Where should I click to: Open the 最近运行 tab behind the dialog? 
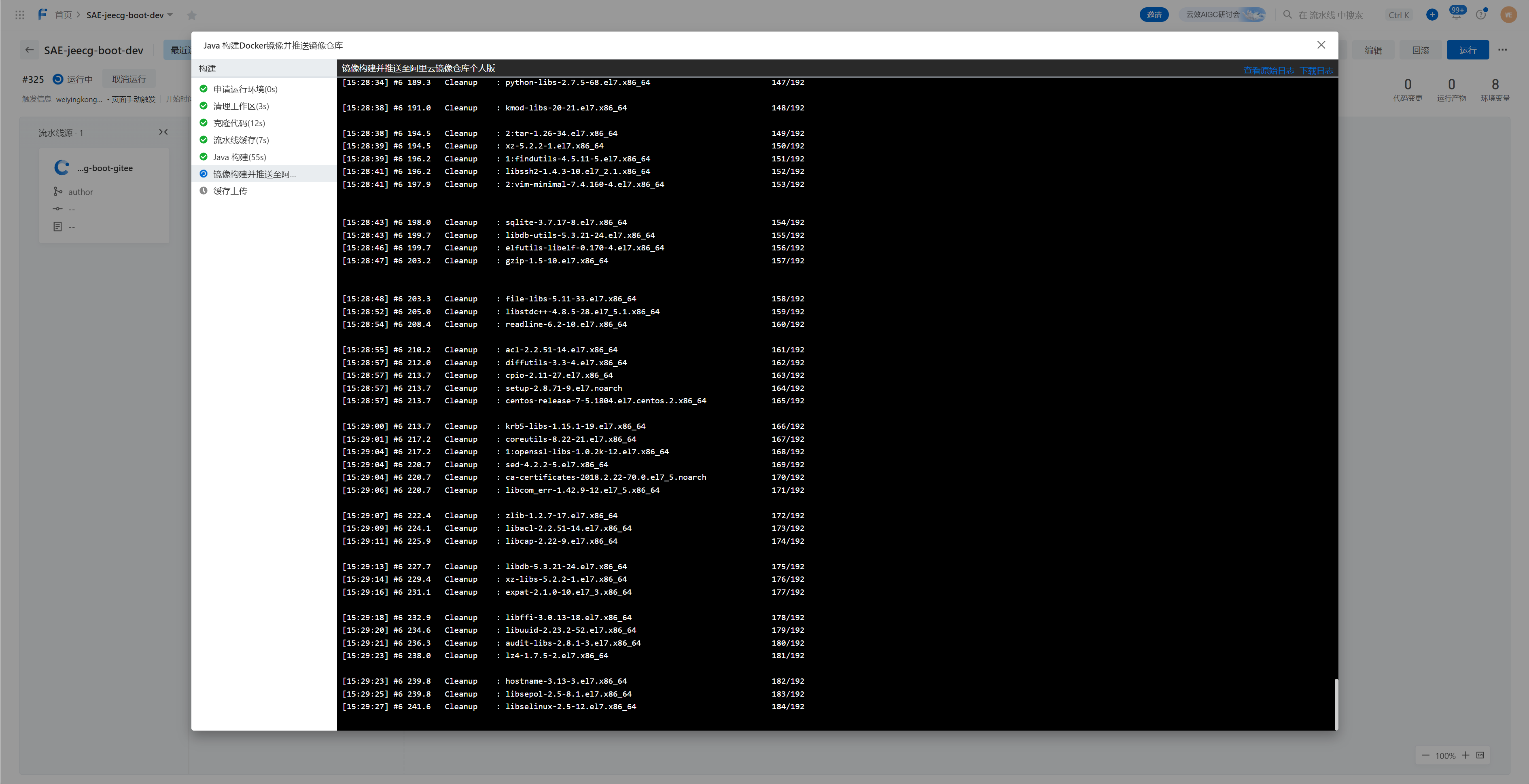point(178,50)
